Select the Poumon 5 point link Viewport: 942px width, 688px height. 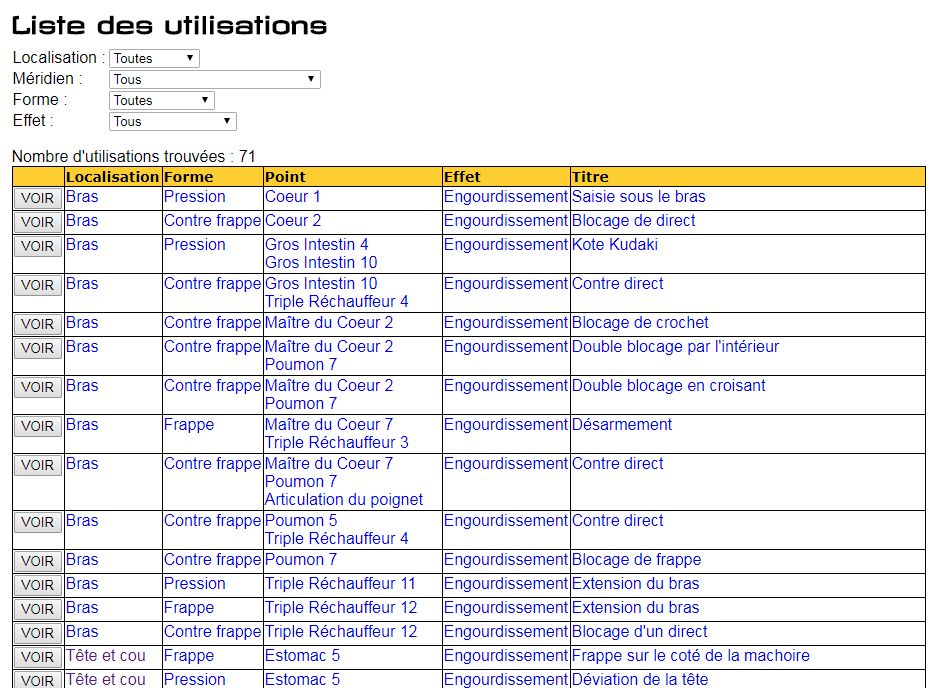(301, 521)
